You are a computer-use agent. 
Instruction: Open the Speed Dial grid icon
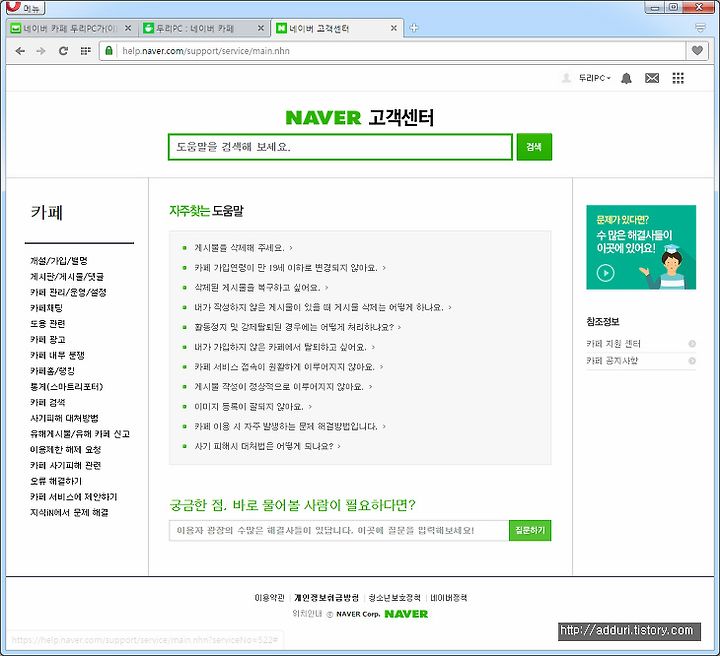[85, 51]
